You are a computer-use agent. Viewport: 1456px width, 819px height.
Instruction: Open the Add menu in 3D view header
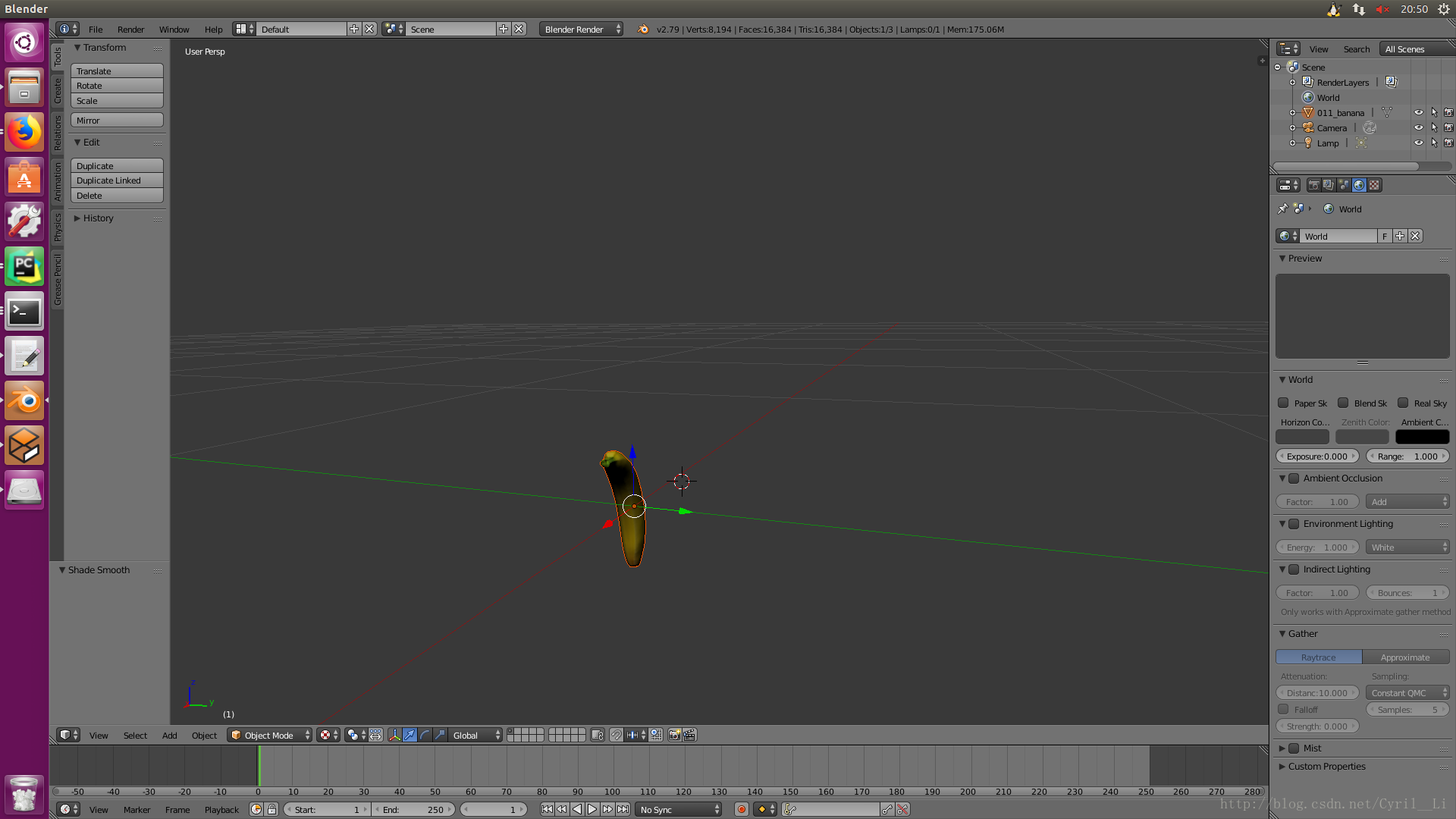tap(169, 735)
